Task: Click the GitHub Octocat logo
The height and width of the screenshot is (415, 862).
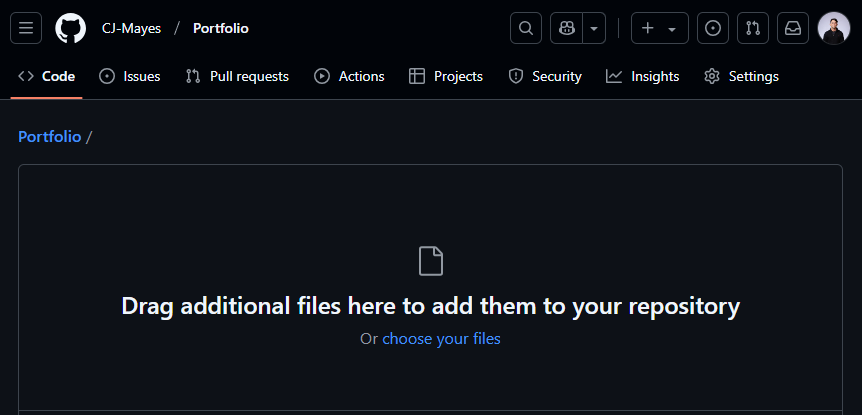Action: (70, 28)
